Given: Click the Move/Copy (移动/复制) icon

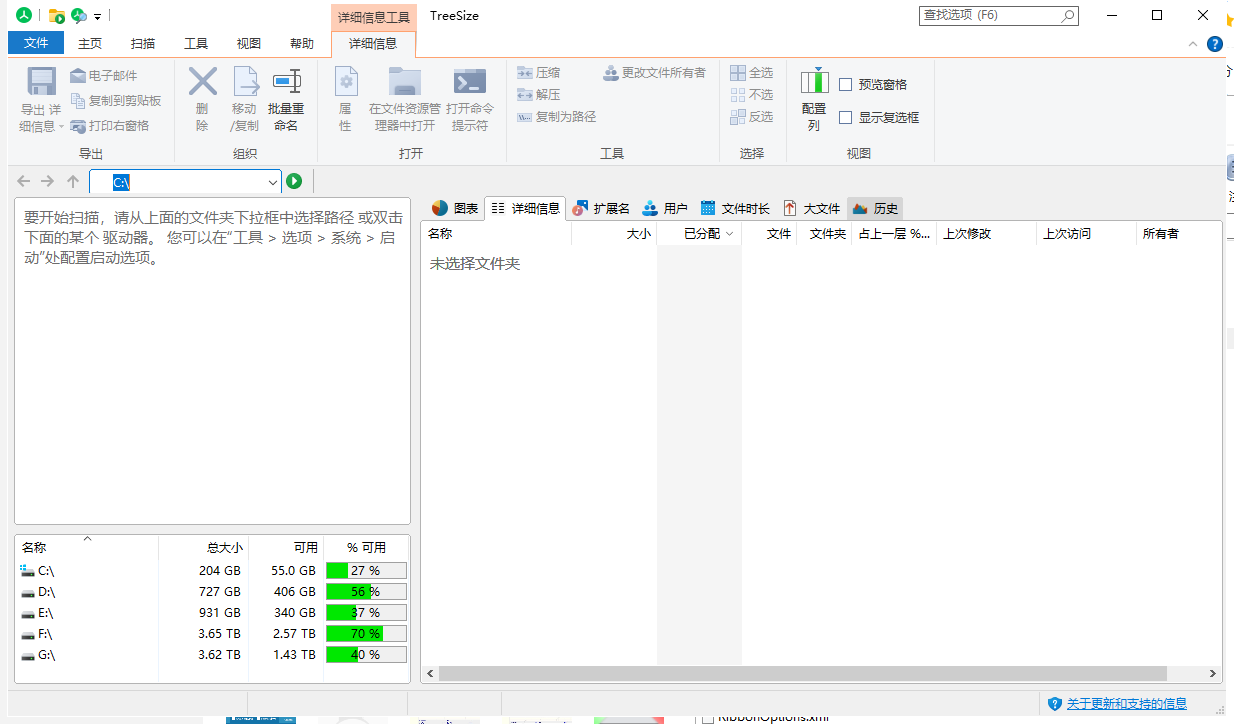Looking at the screenshot, I should 245,82.
